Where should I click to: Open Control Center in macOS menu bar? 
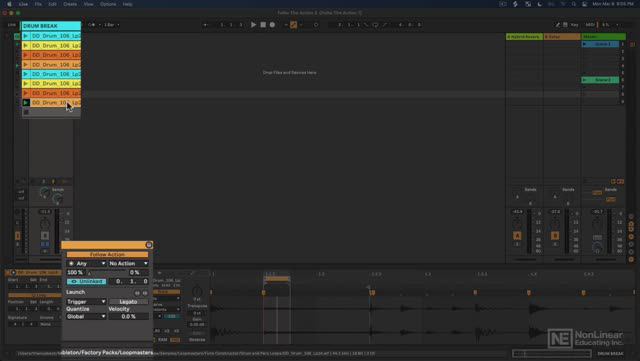point(584,4)
